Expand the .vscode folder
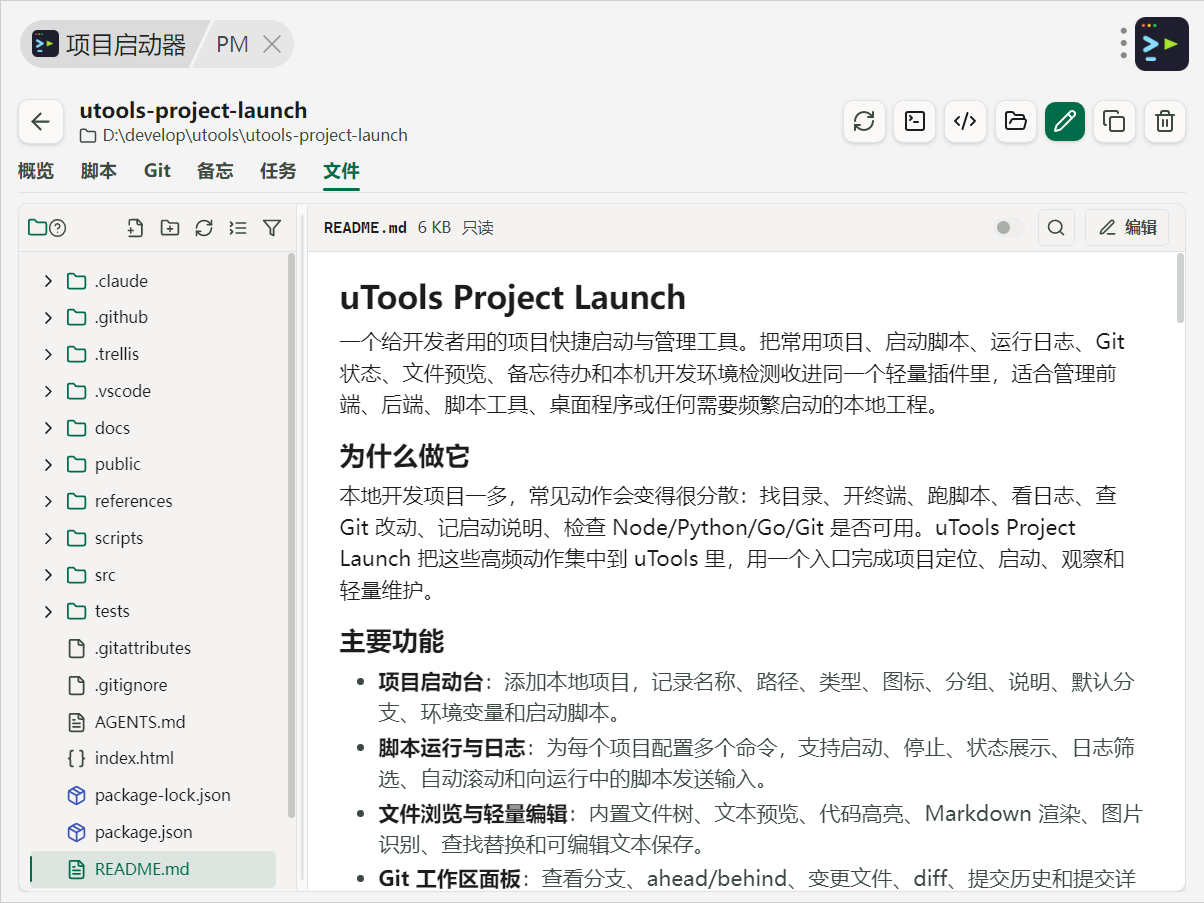This screenshot has width=1204, height=903. (48, 391)
